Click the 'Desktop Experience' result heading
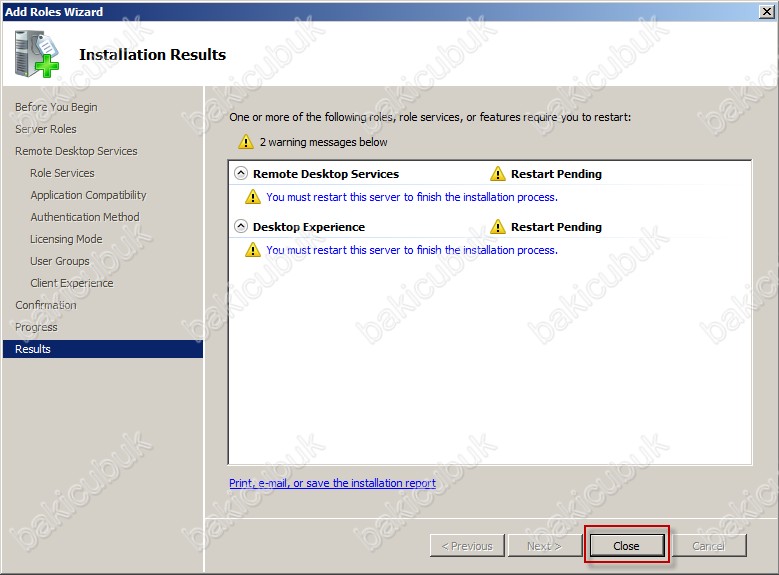The image size is (779, 575). [309, 227]
